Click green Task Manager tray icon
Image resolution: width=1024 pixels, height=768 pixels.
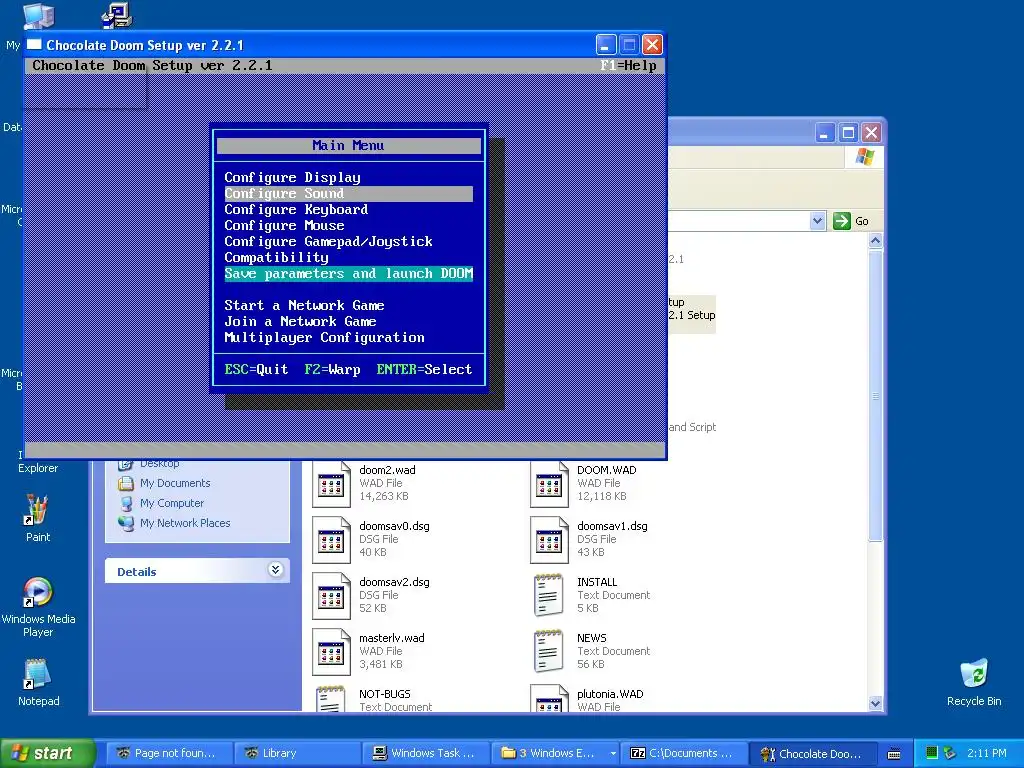point(932,753)
